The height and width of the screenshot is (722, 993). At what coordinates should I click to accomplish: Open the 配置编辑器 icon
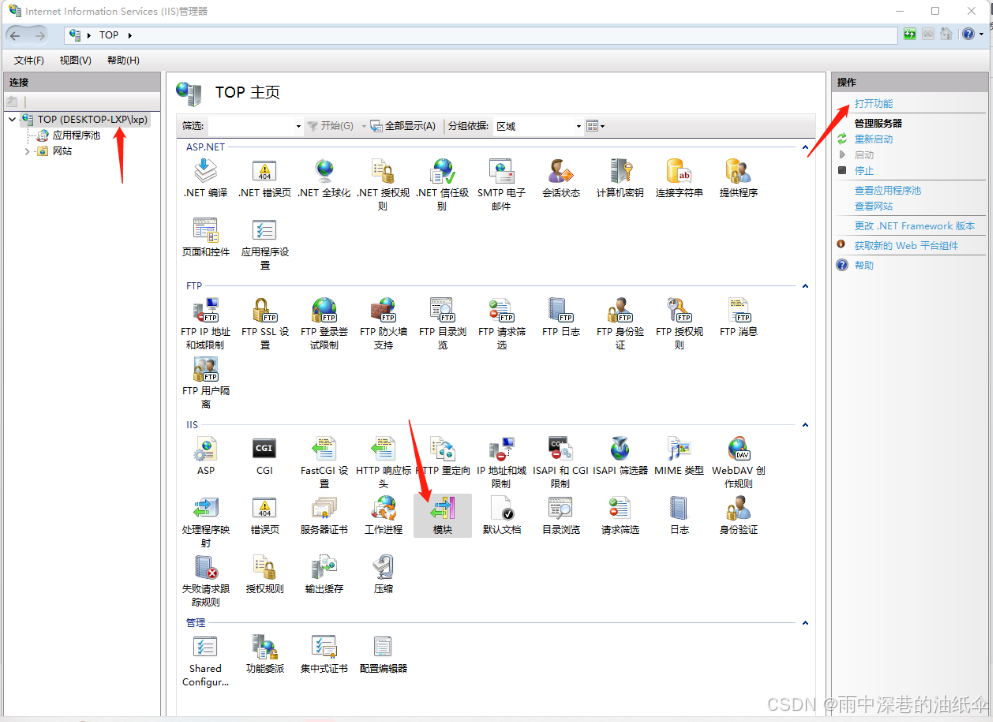pyautogui.click(x=383, y=647)
